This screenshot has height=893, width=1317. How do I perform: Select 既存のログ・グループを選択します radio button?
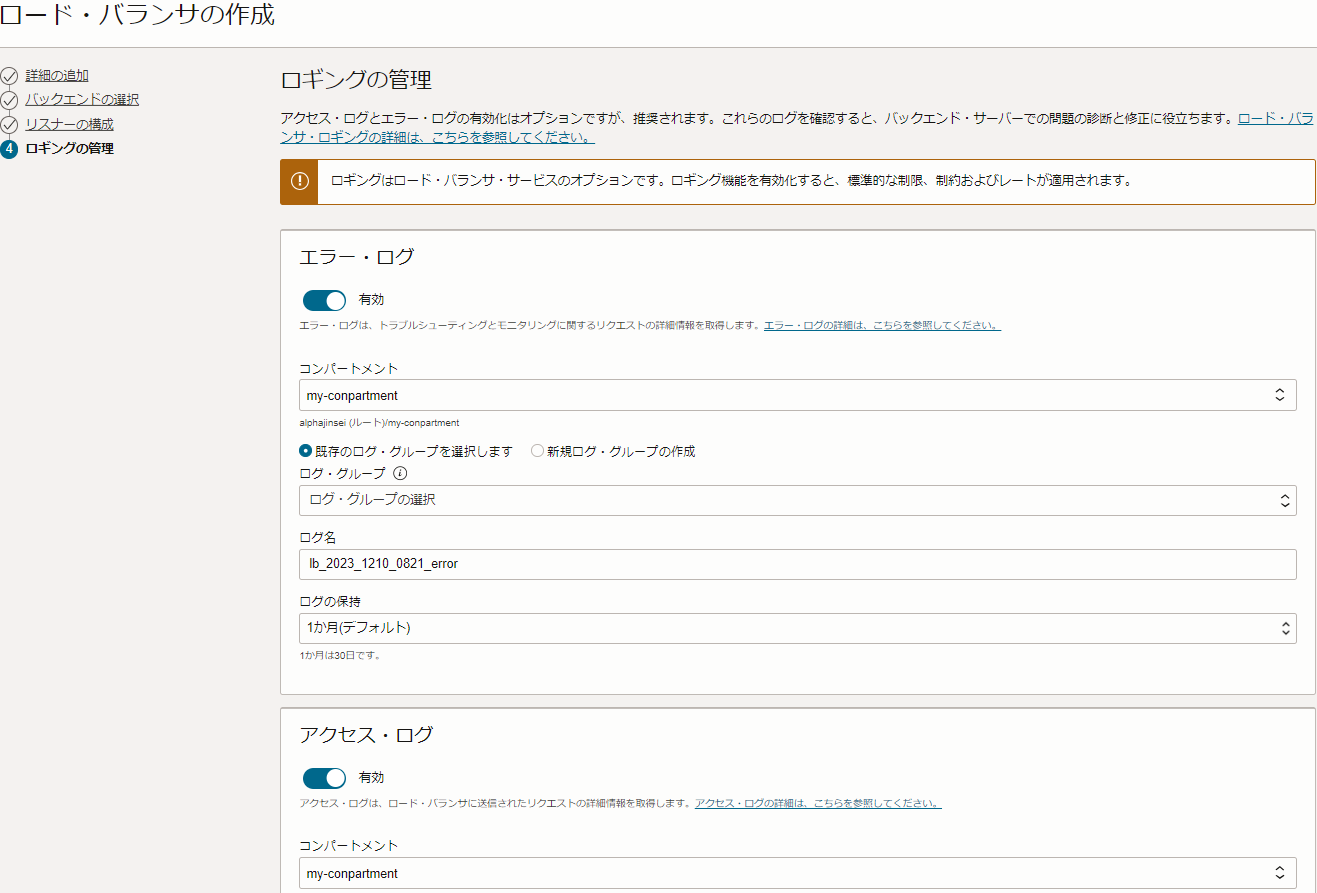(x=306, y=451)
